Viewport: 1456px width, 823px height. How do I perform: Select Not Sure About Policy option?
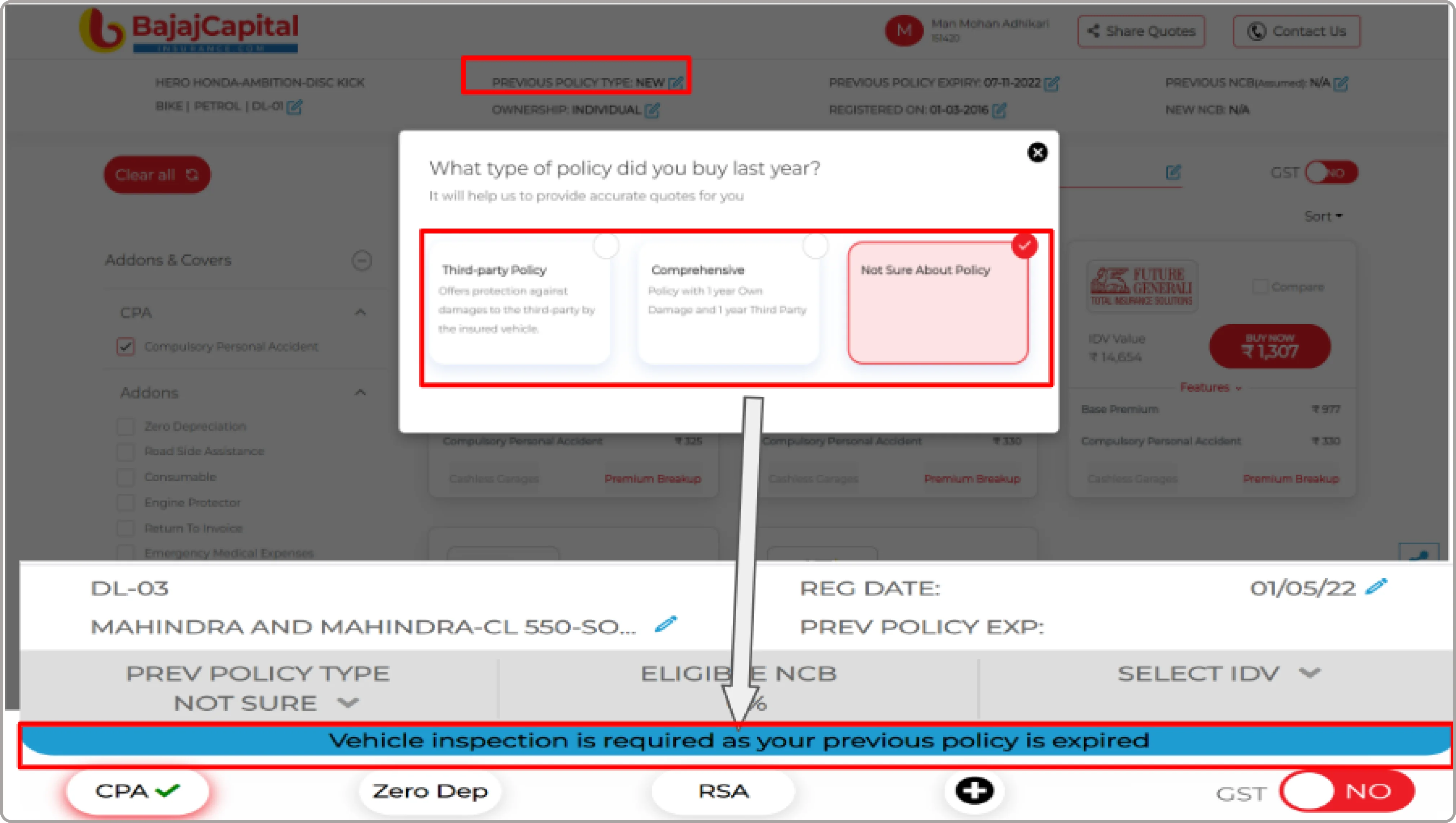click(x=938, y=302)
